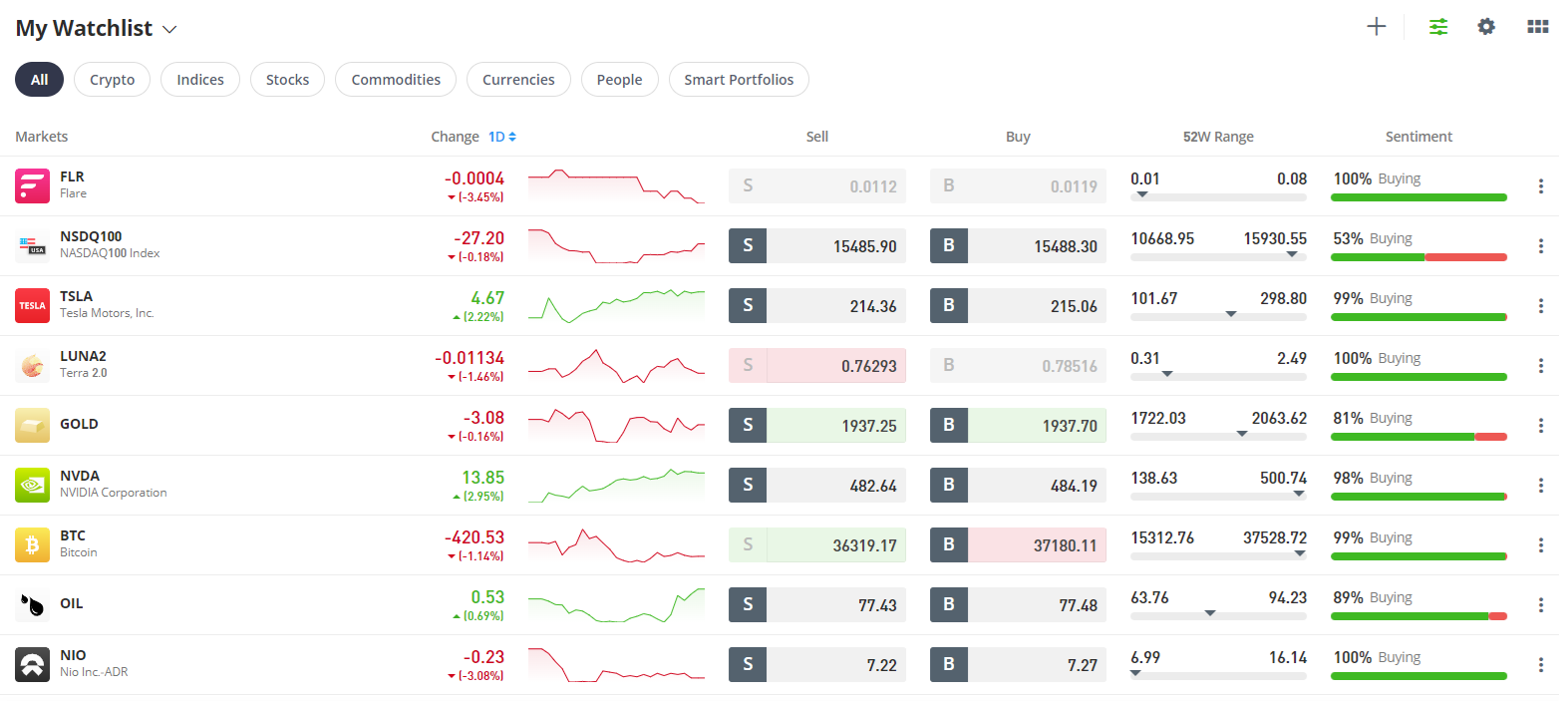Open more options for BTC row

tap(1540, 545)
